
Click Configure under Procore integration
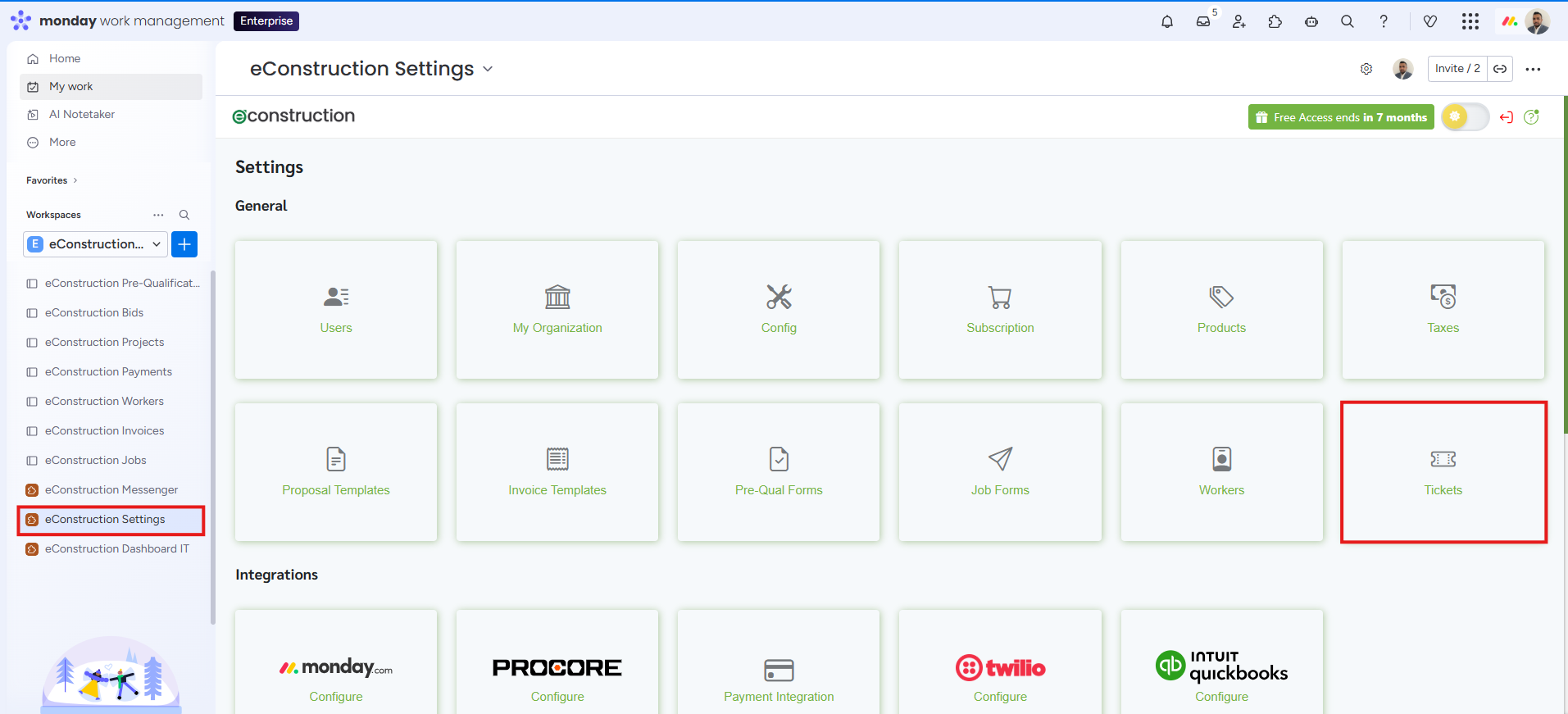click(x=557, y=696)
